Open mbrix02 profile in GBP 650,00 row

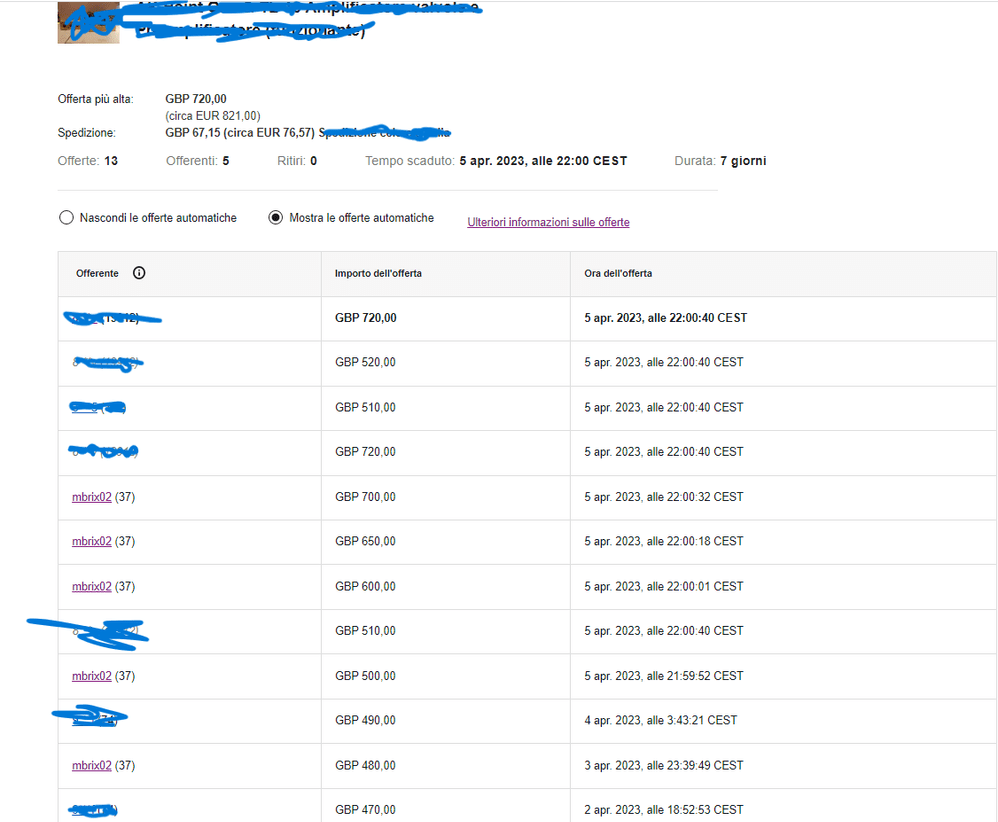[x=92, y=541]
